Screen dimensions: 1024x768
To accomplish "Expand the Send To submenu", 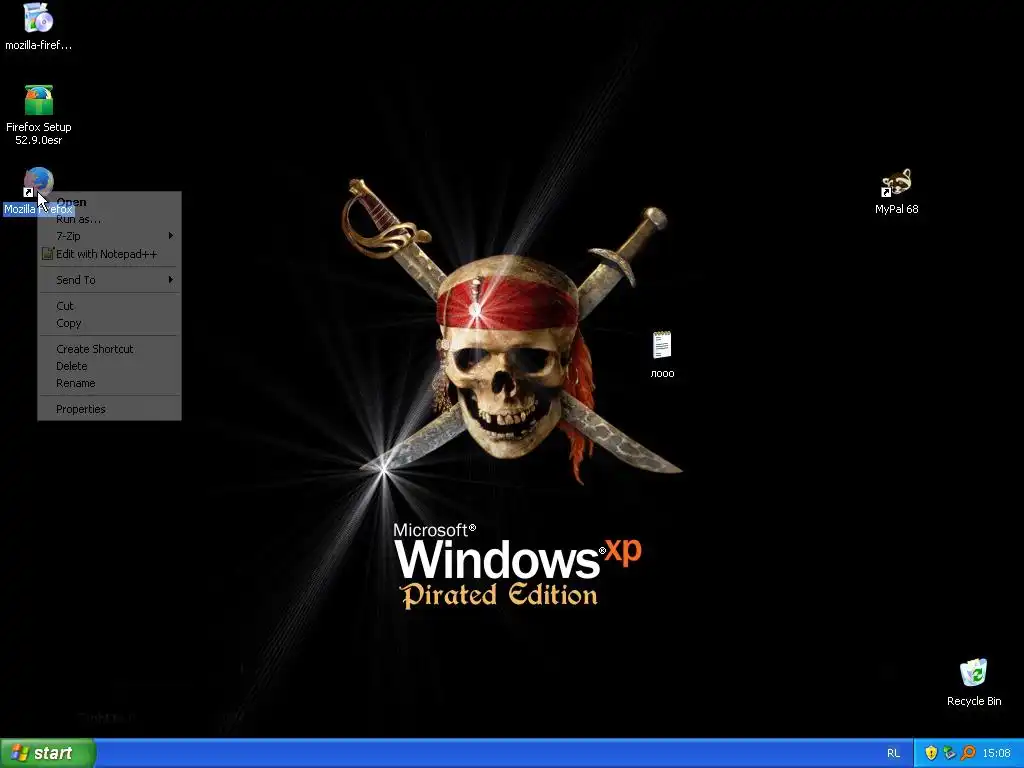I will tap(109, 280).
